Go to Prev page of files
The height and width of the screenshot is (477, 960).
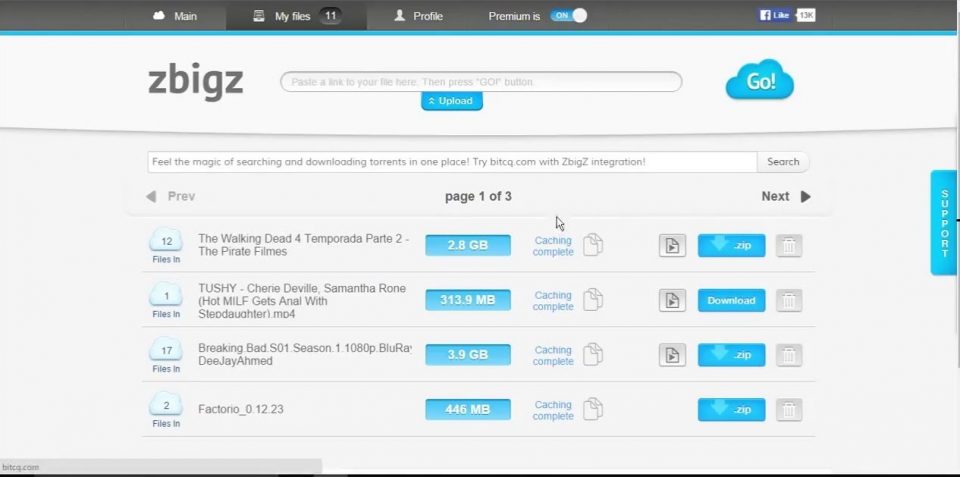(171, 197)
